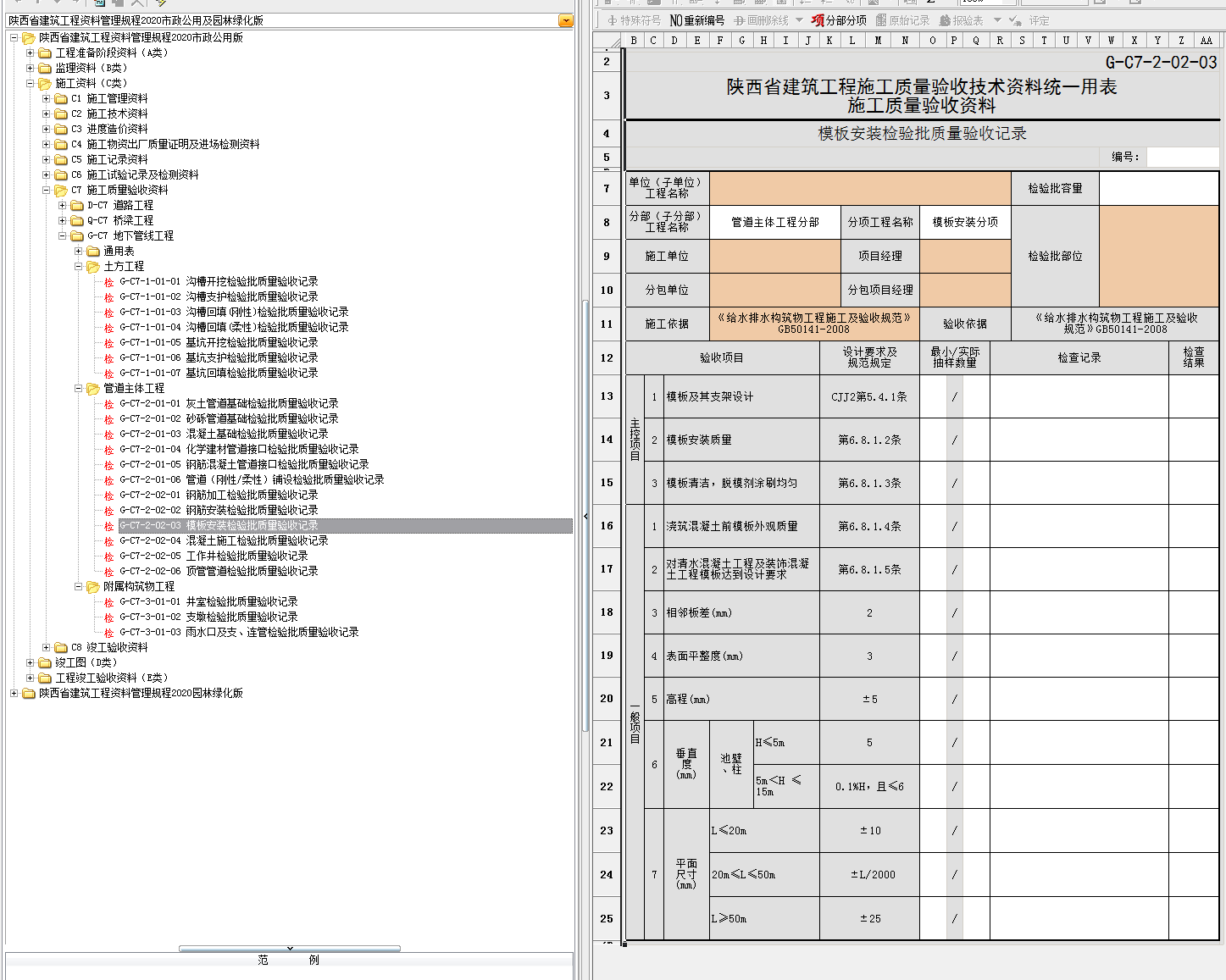The image size is (1226, 980).
Task: Expand 陕西省...2020园林绿化版 root node
Action: pyautogui.click(x=14, y=693)
